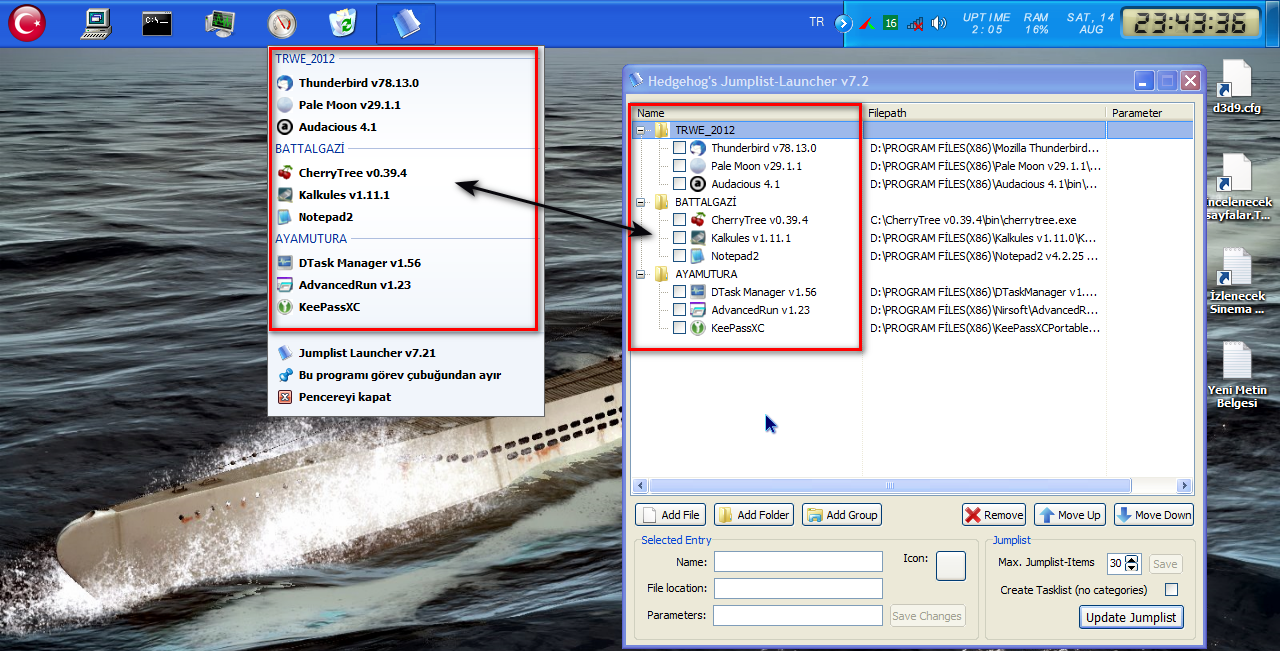Tick the Kalkules v1.11.1 checkbox
The width and height of the screenshot is (1280, 651).
pos(680,238)
